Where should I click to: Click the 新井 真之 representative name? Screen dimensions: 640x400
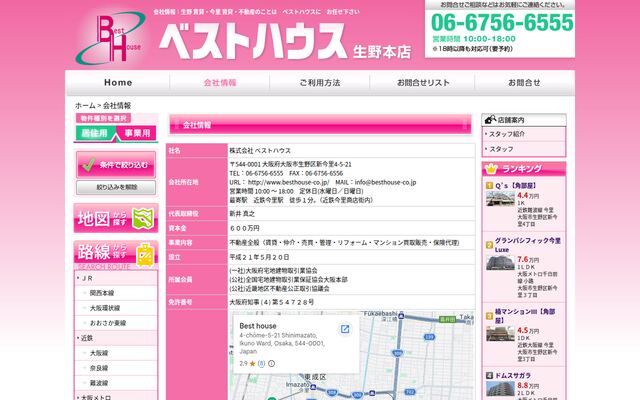tap(242, 213)
